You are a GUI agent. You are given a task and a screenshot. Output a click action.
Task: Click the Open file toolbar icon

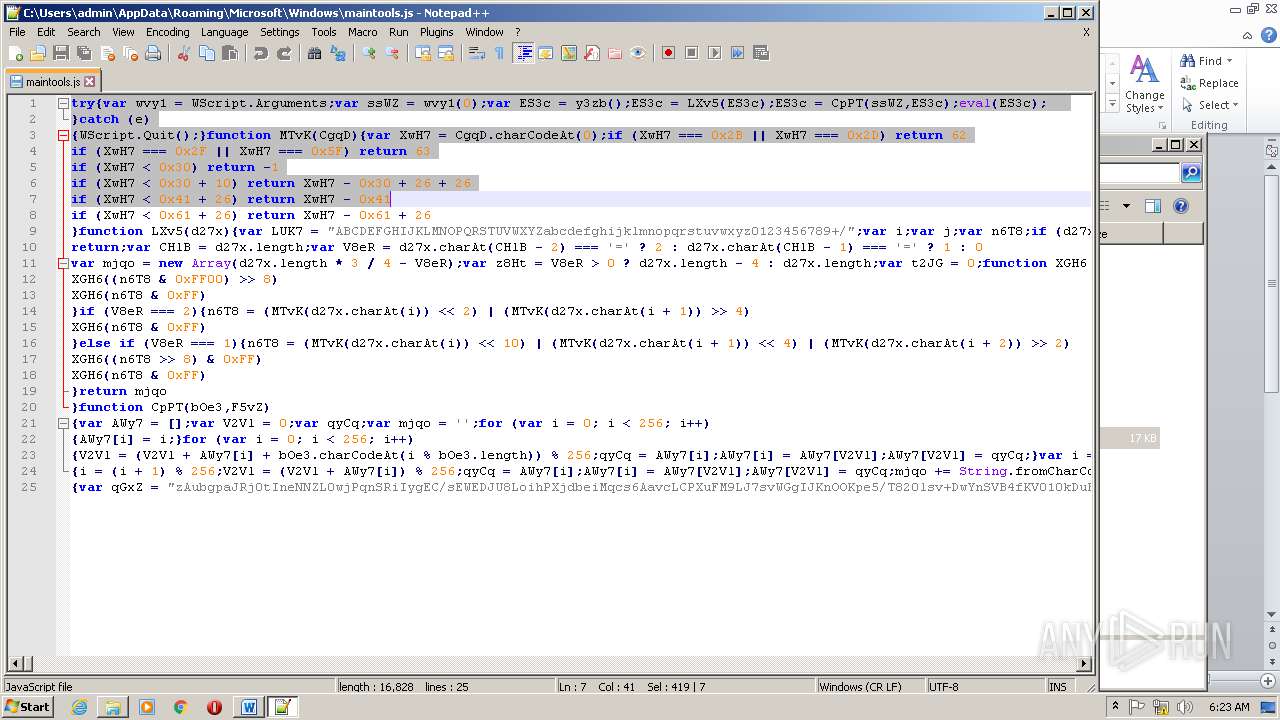point(38,53)
